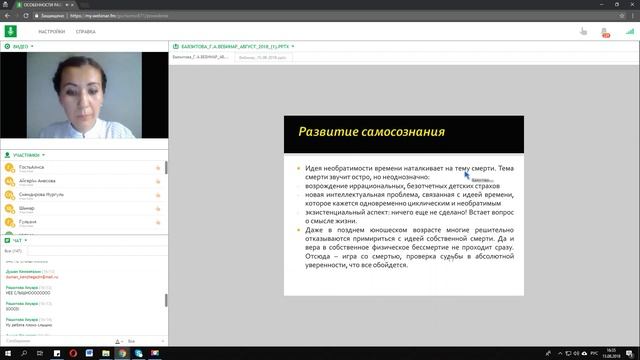Click the Шинар participant avatar
The height and width of the screenshot is (360, 640).
click(9, 209)
